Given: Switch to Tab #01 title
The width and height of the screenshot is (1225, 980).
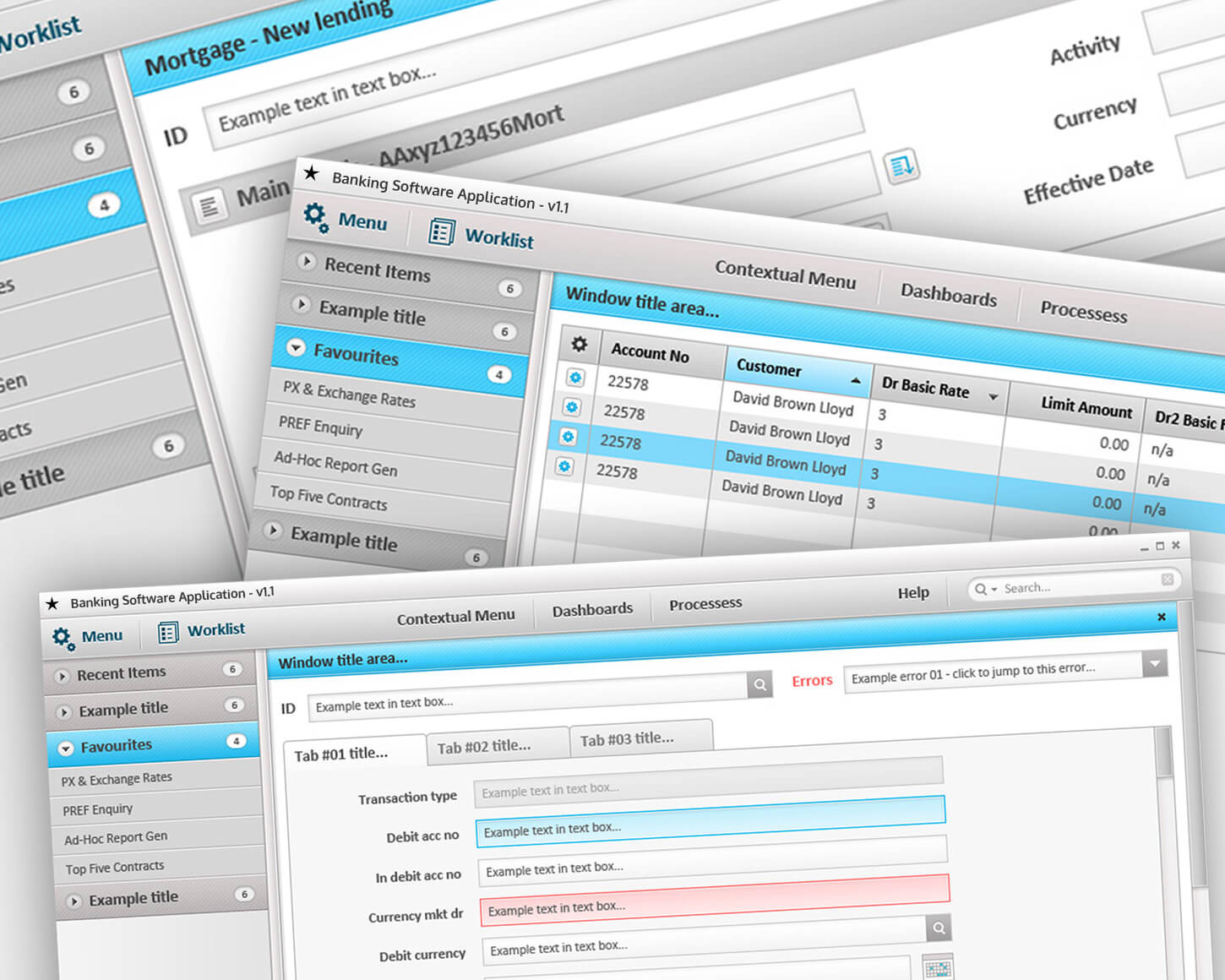Looking at the screenshot, I should pyautogui.click(x=341, y=754).
